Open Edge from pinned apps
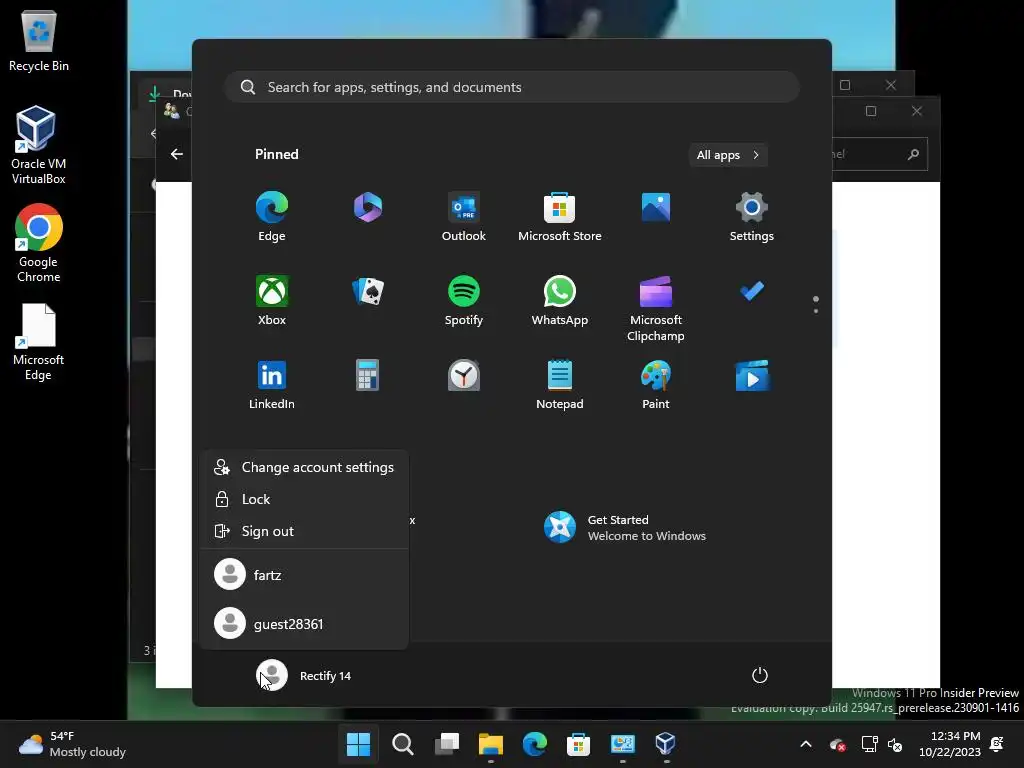 pos(272,217)
